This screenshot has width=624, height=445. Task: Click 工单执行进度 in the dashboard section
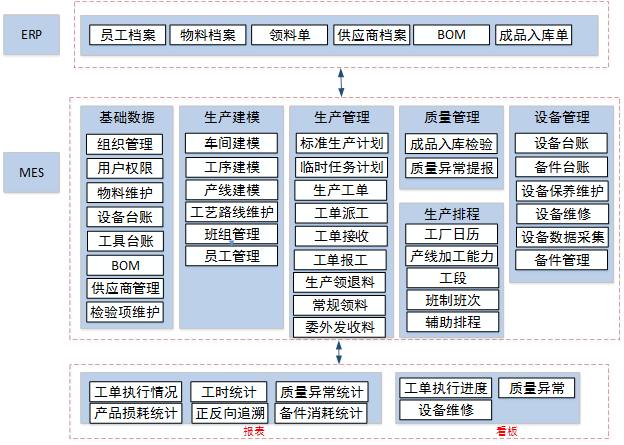pos(445,388)
